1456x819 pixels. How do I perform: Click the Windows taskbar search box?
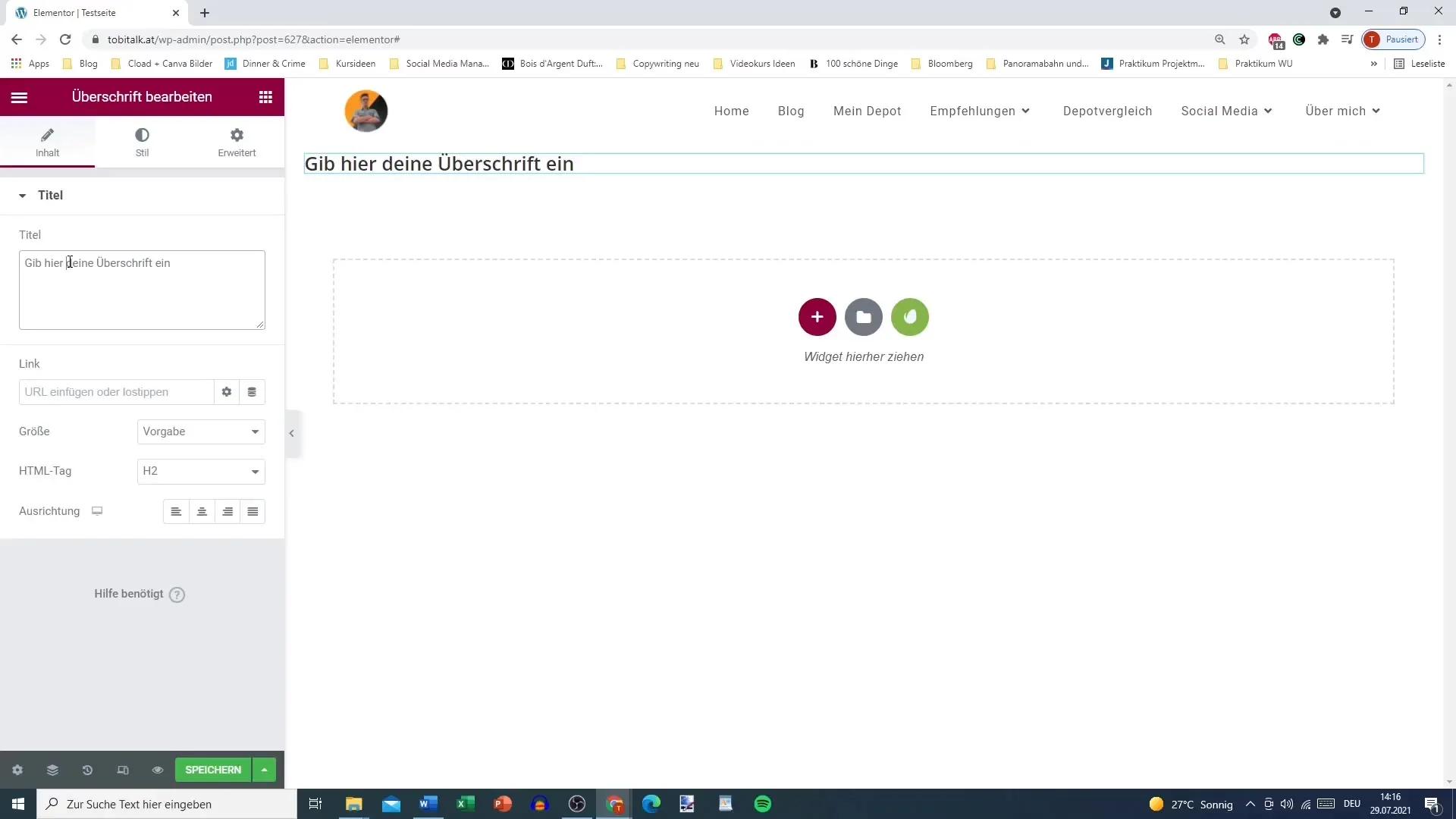(167, 804)
